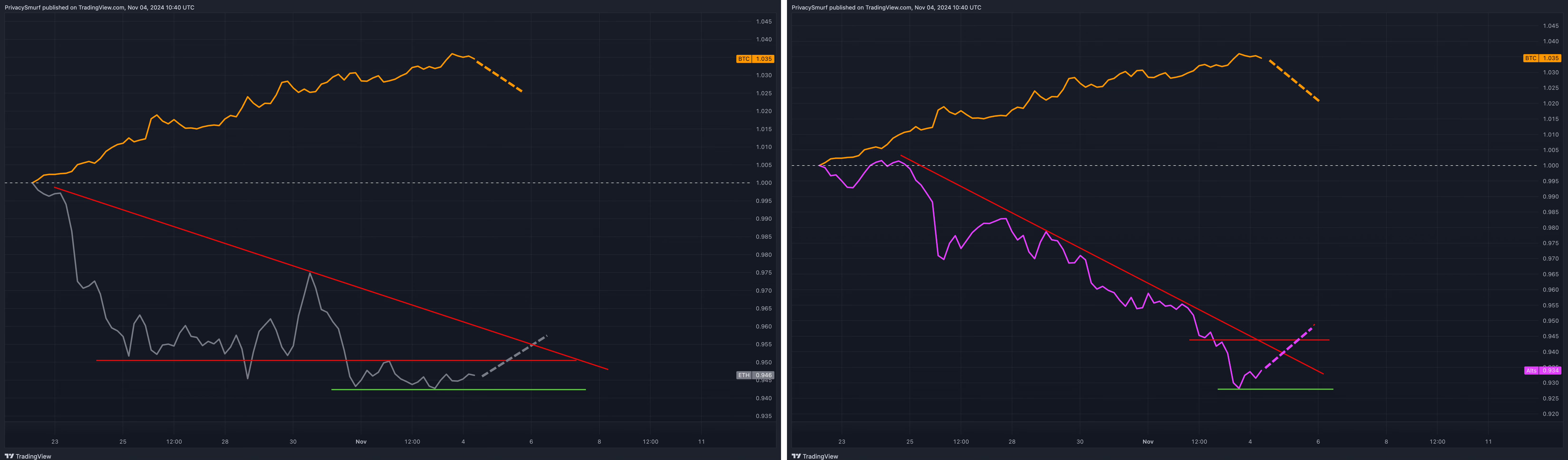This screenshot has width=1568, height=460.
Task: Click the PrivacySmurf published header on right chart
Action: [886, 7]
